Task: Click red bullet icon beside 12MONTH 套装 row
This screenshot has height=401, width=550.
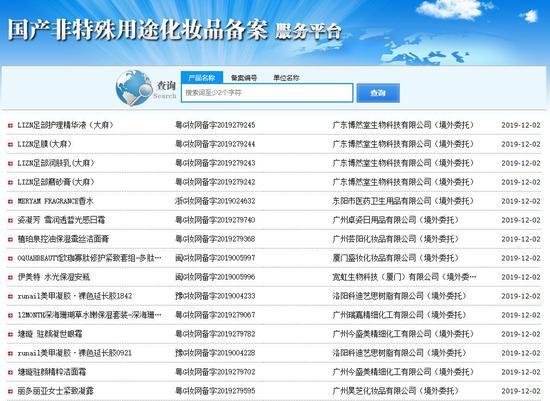Action: click(11, 315)
